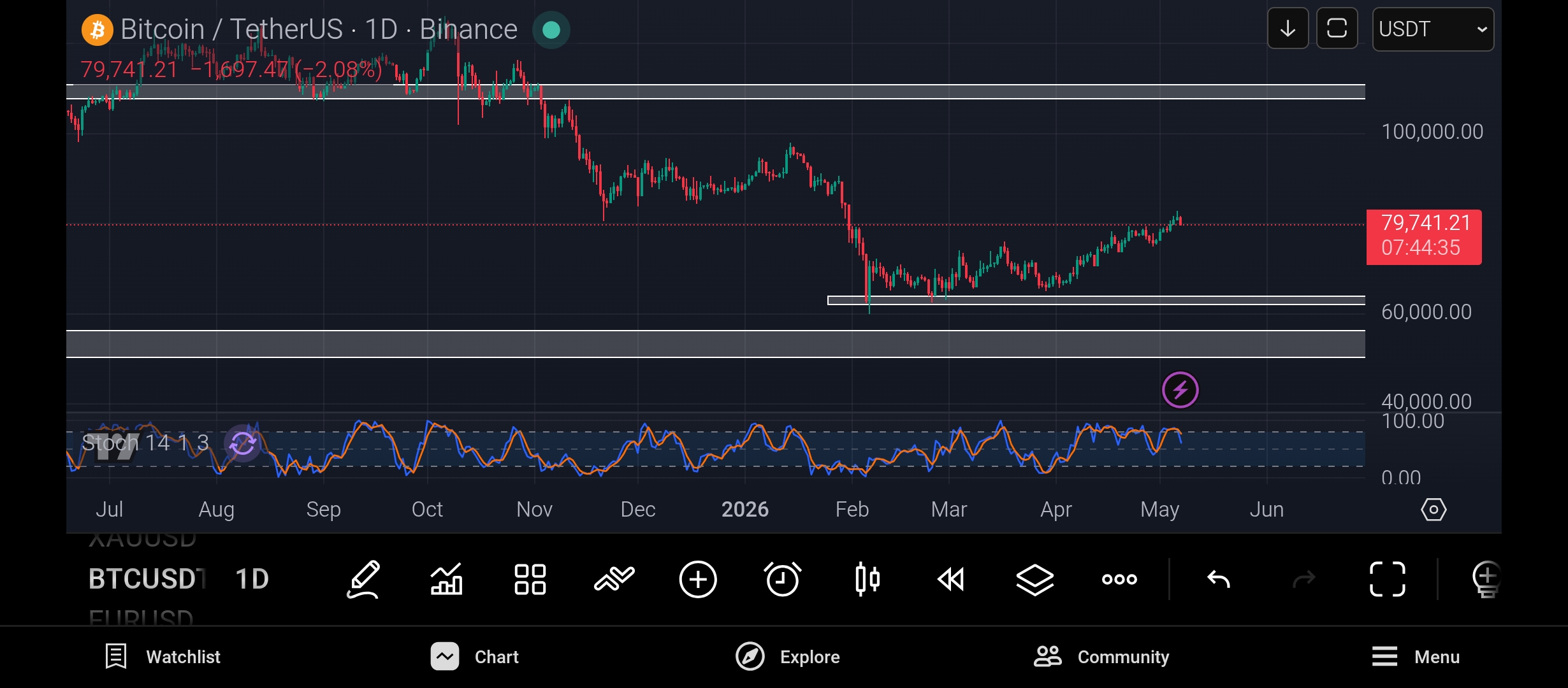Undo the last chart action
The height and width of the screenshot is (688, 1568).
(1219, 579)
